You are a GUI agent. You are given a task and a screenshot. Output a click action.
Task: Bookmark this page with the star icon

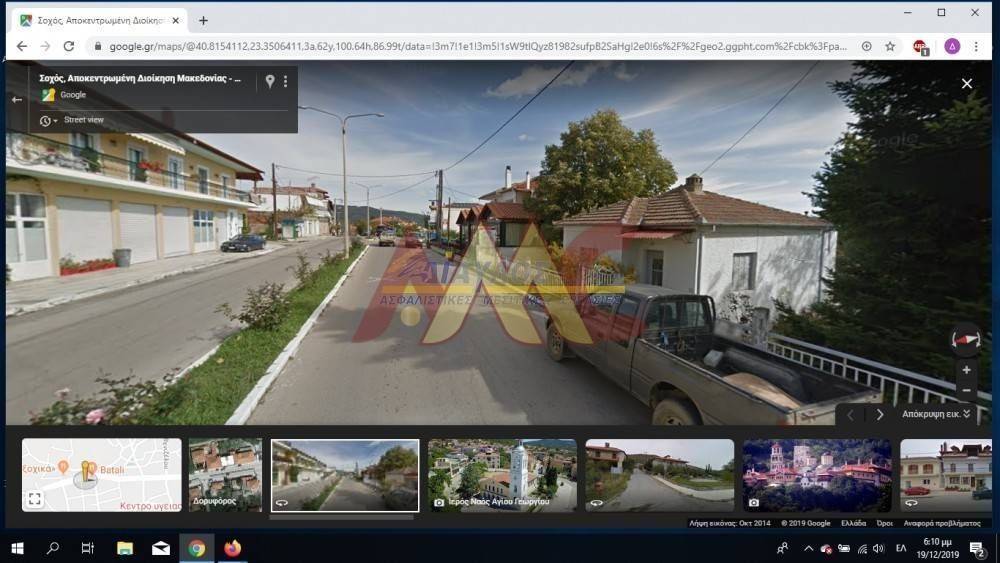890,46
